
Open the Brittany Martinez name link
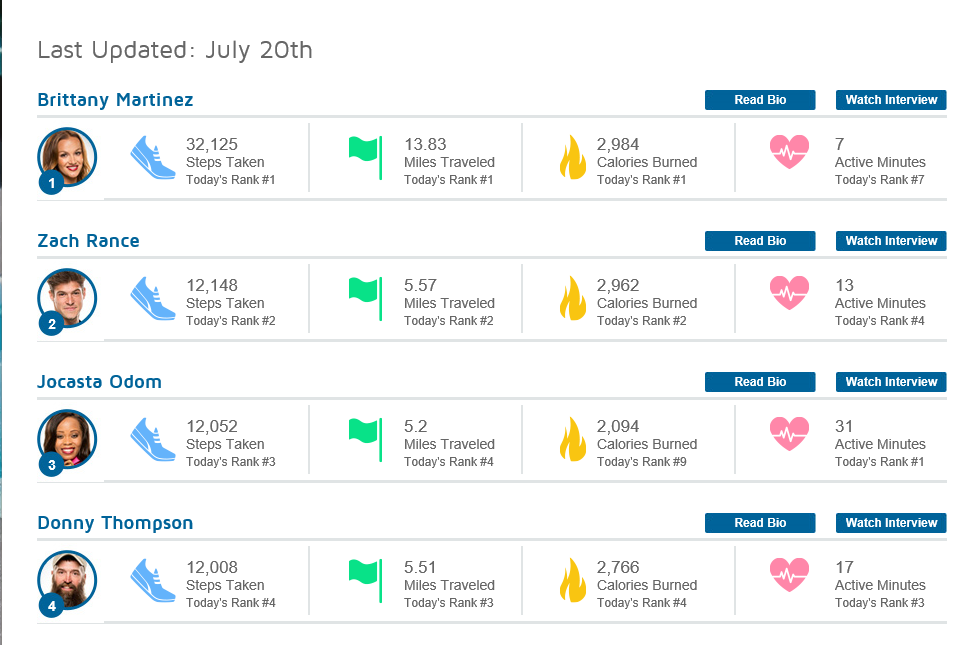(x=115, y=100)
